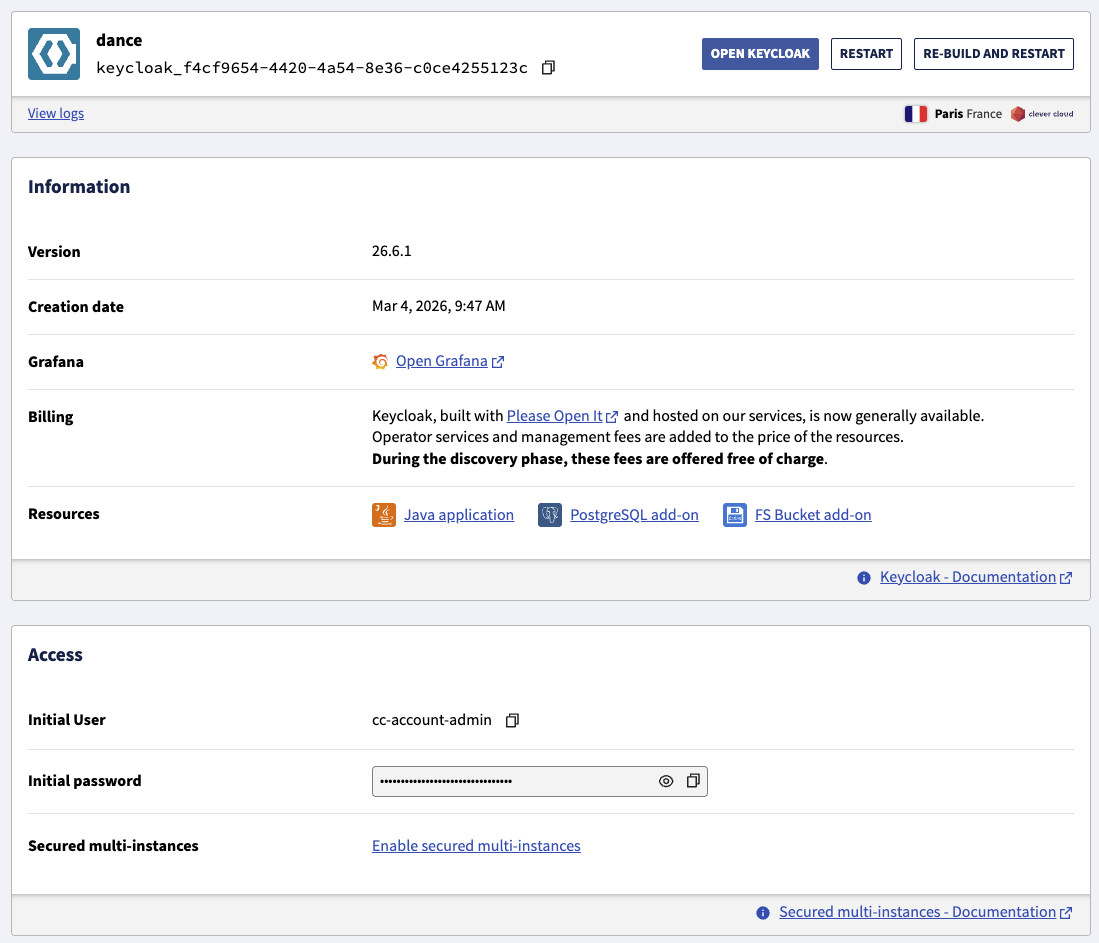Click the FS Bucket floppy icon
1099x943 pixels.
[x=735, y=515]
